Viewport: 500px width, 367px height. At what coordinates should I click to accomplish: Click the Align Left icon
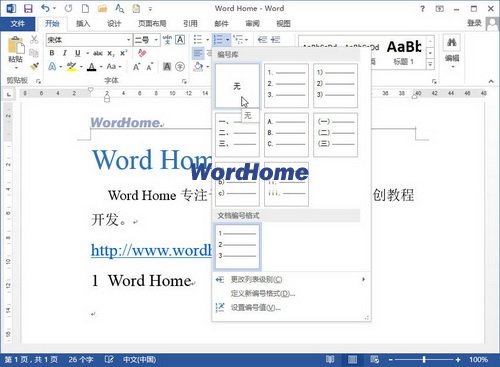point(198,53)
